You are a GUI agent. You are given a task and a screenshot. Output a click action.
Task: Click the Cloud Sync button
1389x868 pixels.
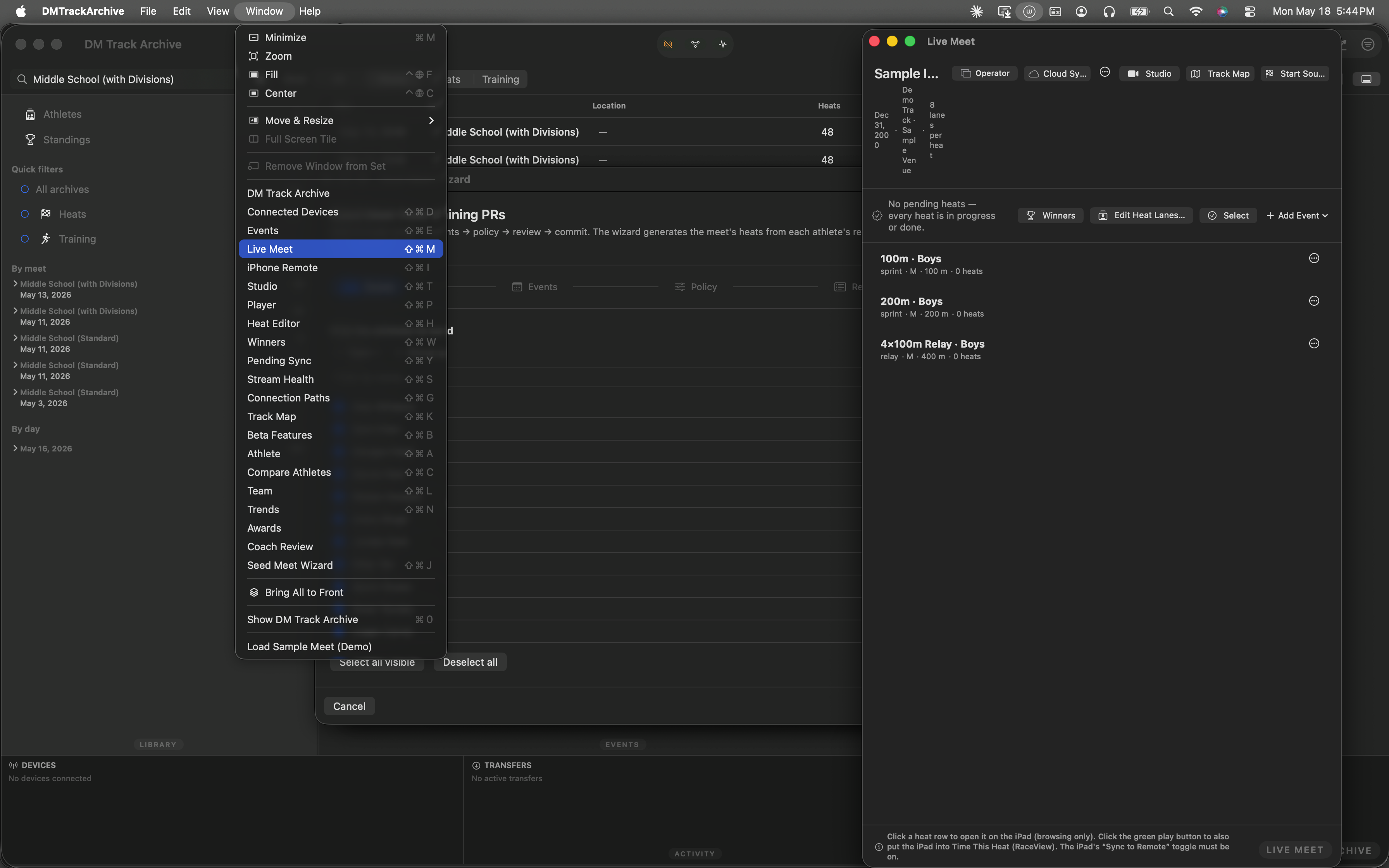pos(1057,74)
